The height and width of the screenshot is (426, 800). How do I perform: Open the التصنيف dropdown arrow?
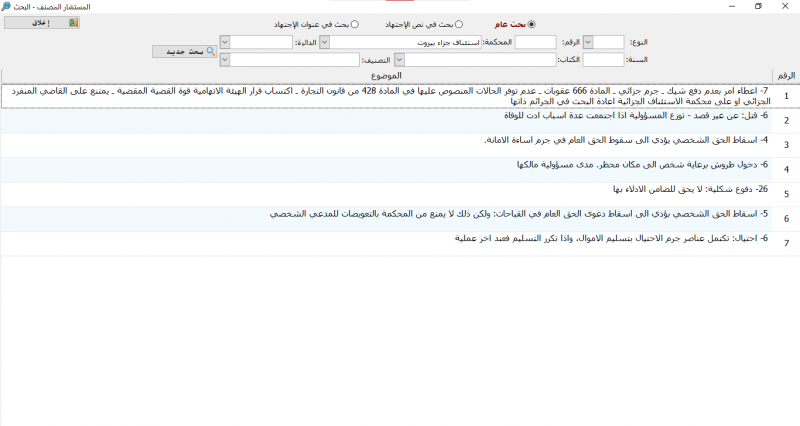[x=225, y=60]
